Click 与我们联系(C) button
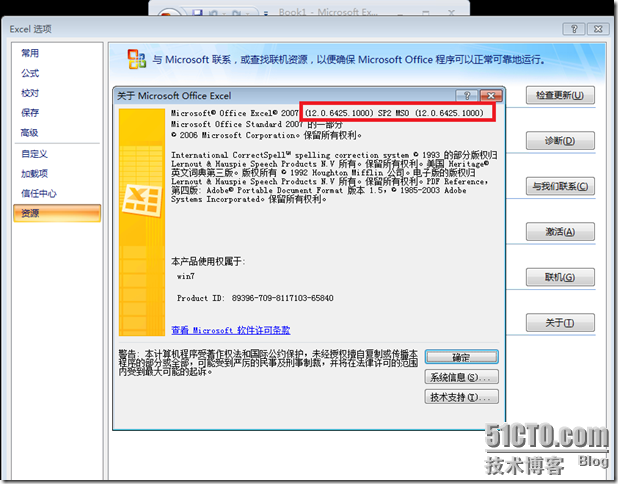 point(560,186)
